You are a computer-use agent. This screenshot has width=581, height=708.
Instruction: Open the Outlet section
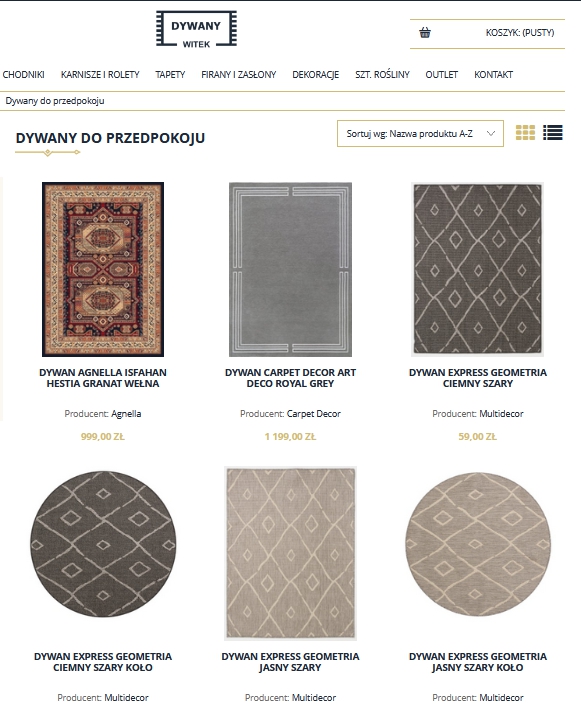(x=442, y=75)
